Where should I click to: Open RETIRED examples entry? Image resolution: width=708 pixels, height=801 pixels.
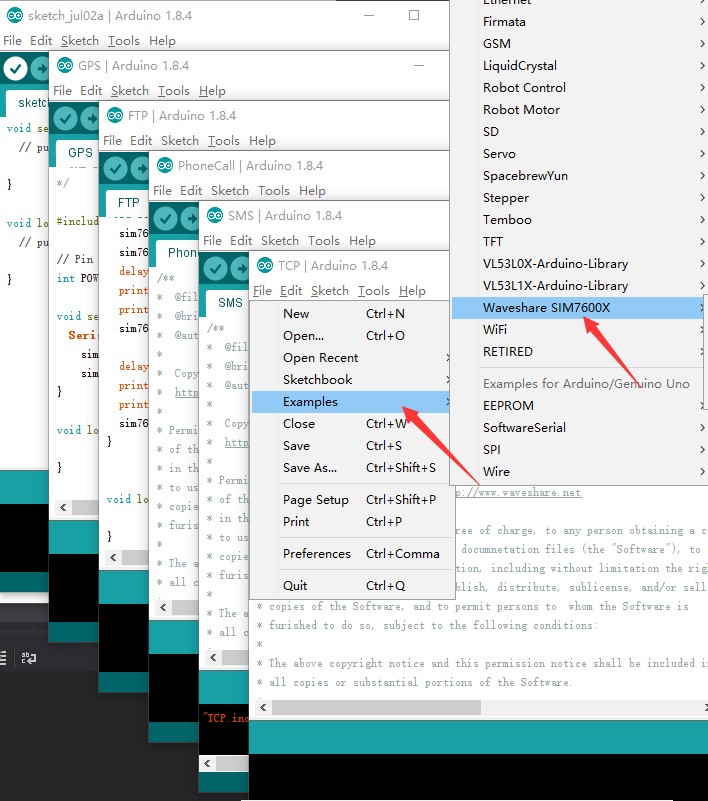579,351
